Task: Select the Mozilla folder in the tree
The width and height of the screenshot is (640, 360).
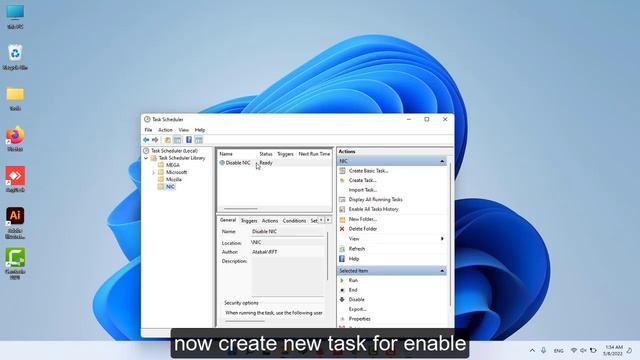Action: tap(174, 179)
